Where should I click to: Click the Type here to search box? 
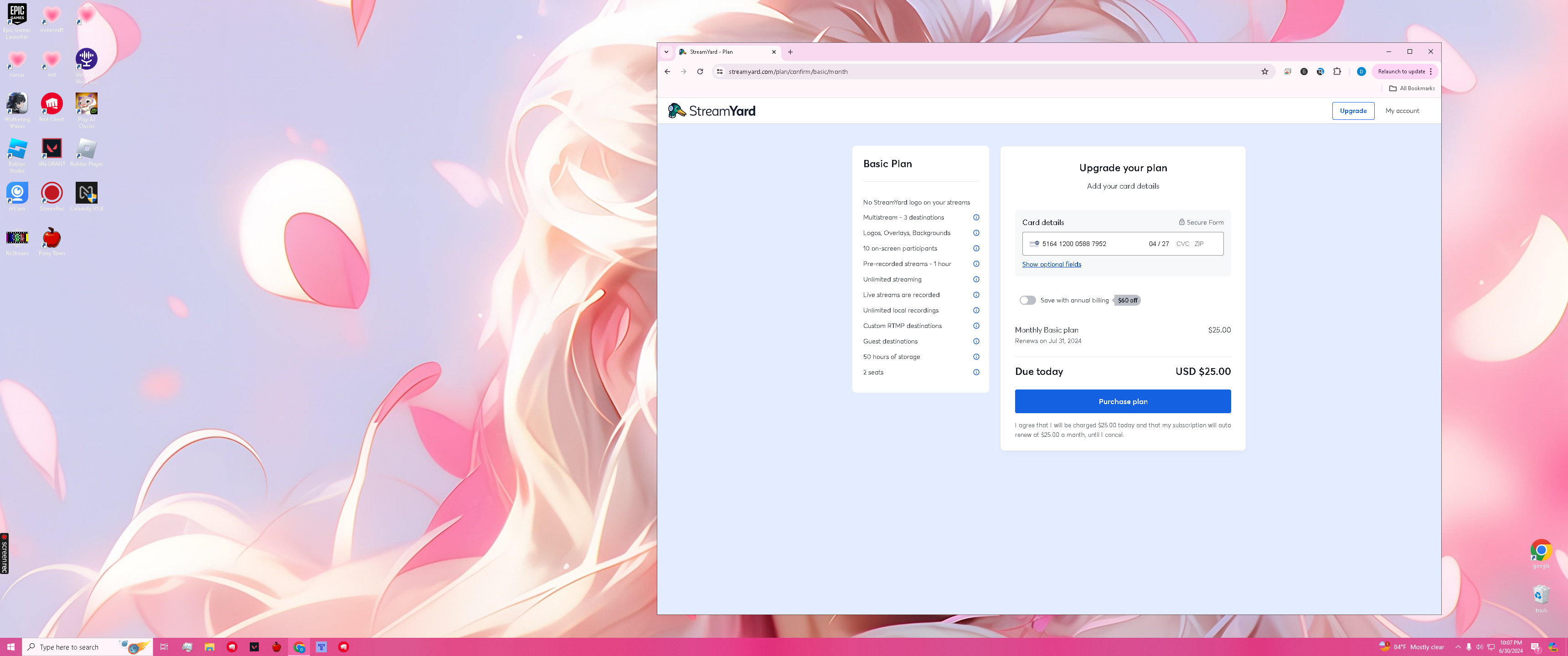(87, 647)
